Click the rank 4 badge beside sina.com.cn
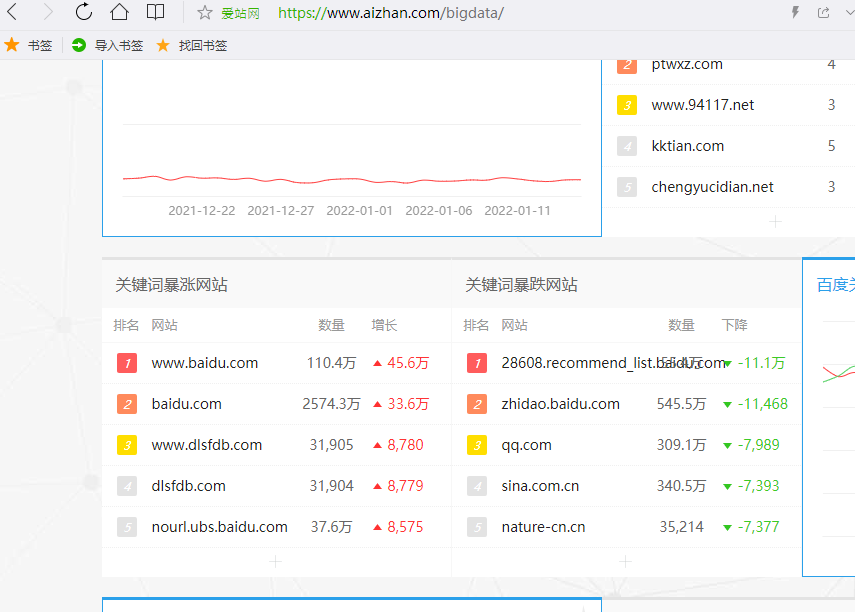Viewport: 855px width, 612px height. [x=477, y=486]
